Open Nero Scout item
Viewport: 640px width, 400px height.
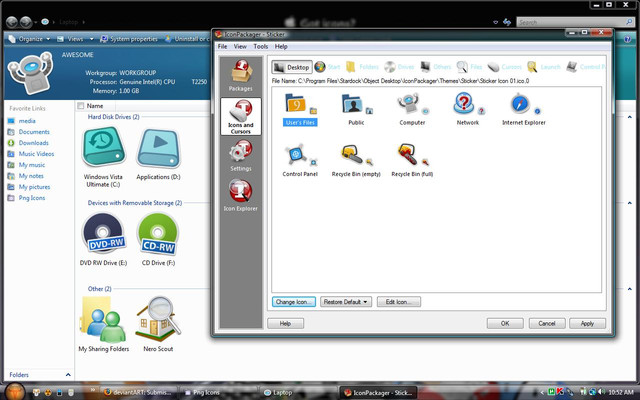(x=158, y=324)
